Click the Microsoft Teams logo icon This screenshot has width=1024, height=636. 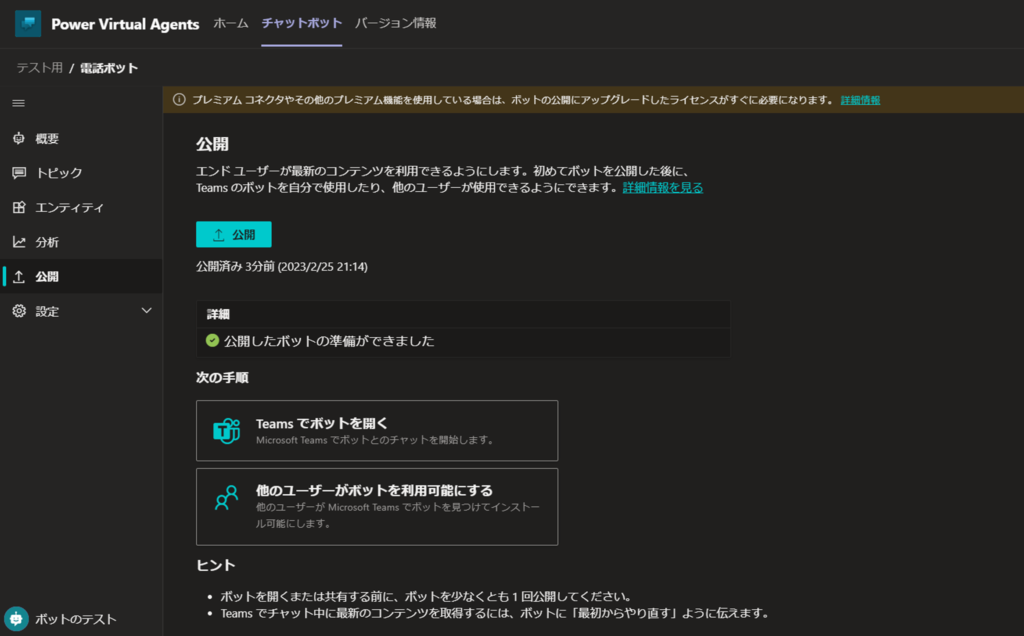[227, 431]
